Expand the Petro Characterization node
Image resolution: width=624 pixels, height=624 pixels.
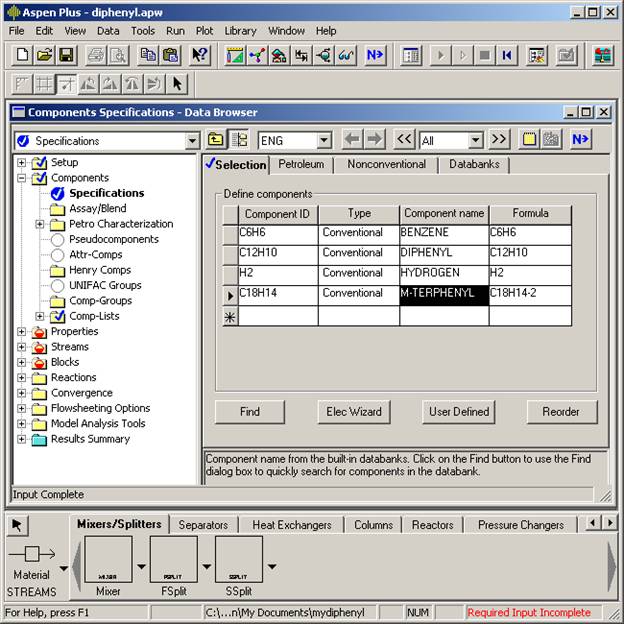click(x=40, y=224)
